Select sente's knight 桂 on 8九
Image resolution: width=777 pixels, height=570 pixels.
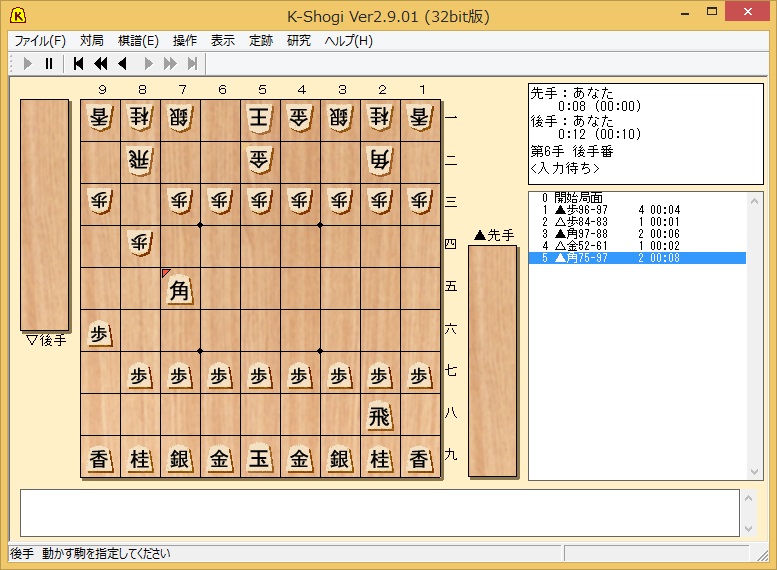coord(140,457)
